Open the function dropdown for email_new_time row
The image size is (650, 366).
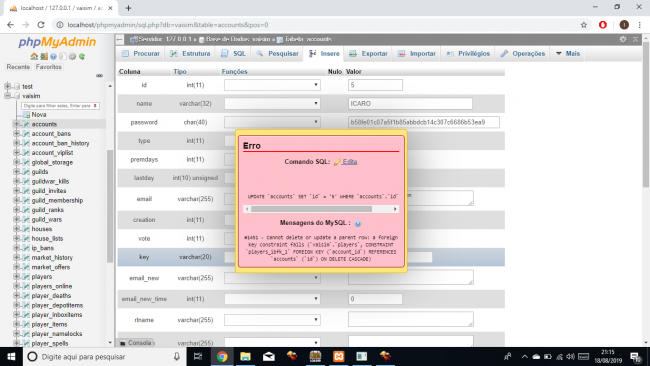pyautogui.click(x=272, y=299)
